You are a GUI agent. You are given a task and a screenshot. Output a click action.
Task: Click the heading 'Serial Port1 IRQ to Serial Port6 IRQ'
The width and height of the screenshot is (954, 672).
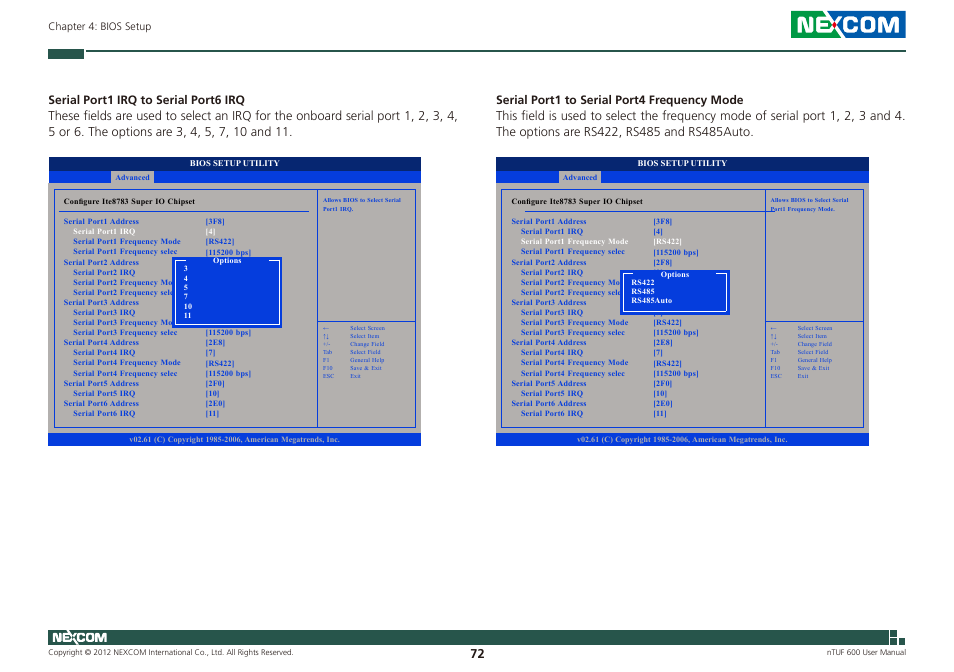[146, 100]
